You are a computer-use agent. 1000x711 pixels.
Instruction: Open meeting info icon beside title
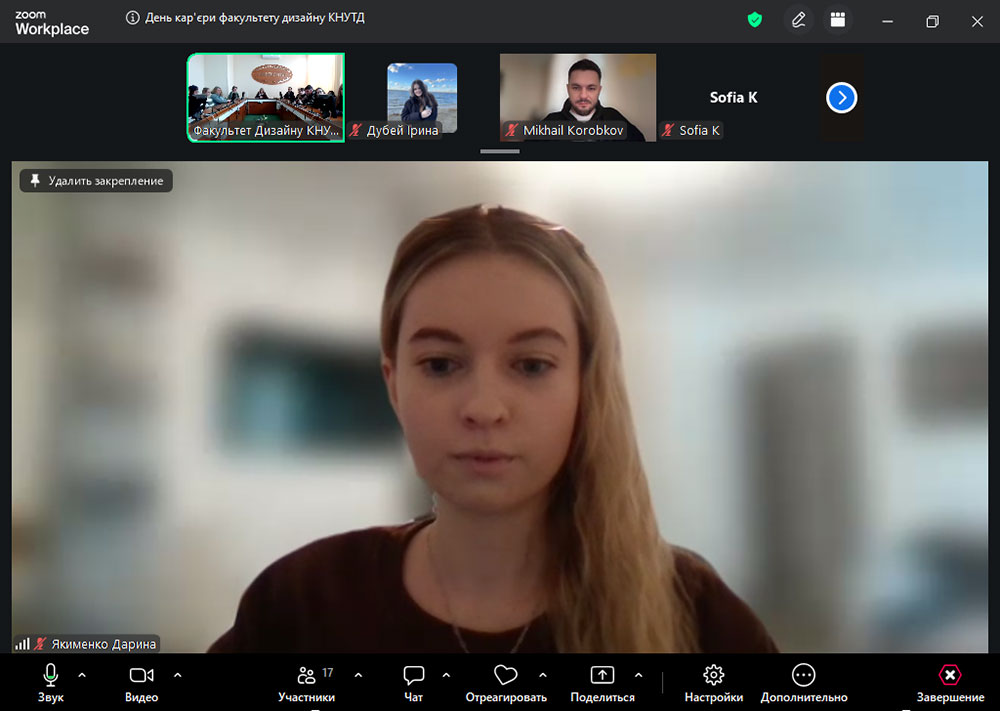tap(133, 18)
